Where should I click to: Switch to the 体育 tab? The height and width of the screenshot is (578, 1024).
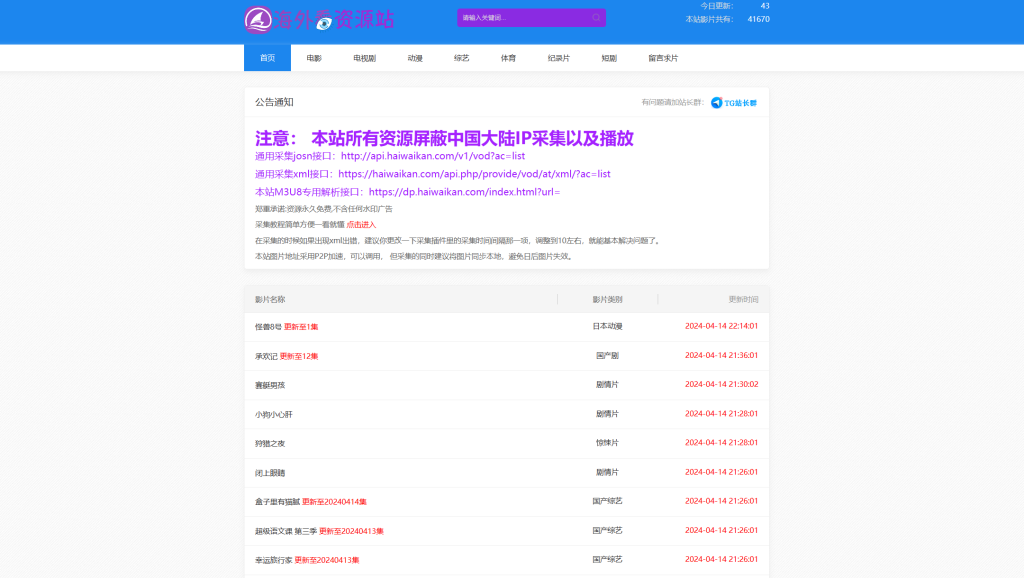pyautogui.click(x=507, y=57)
